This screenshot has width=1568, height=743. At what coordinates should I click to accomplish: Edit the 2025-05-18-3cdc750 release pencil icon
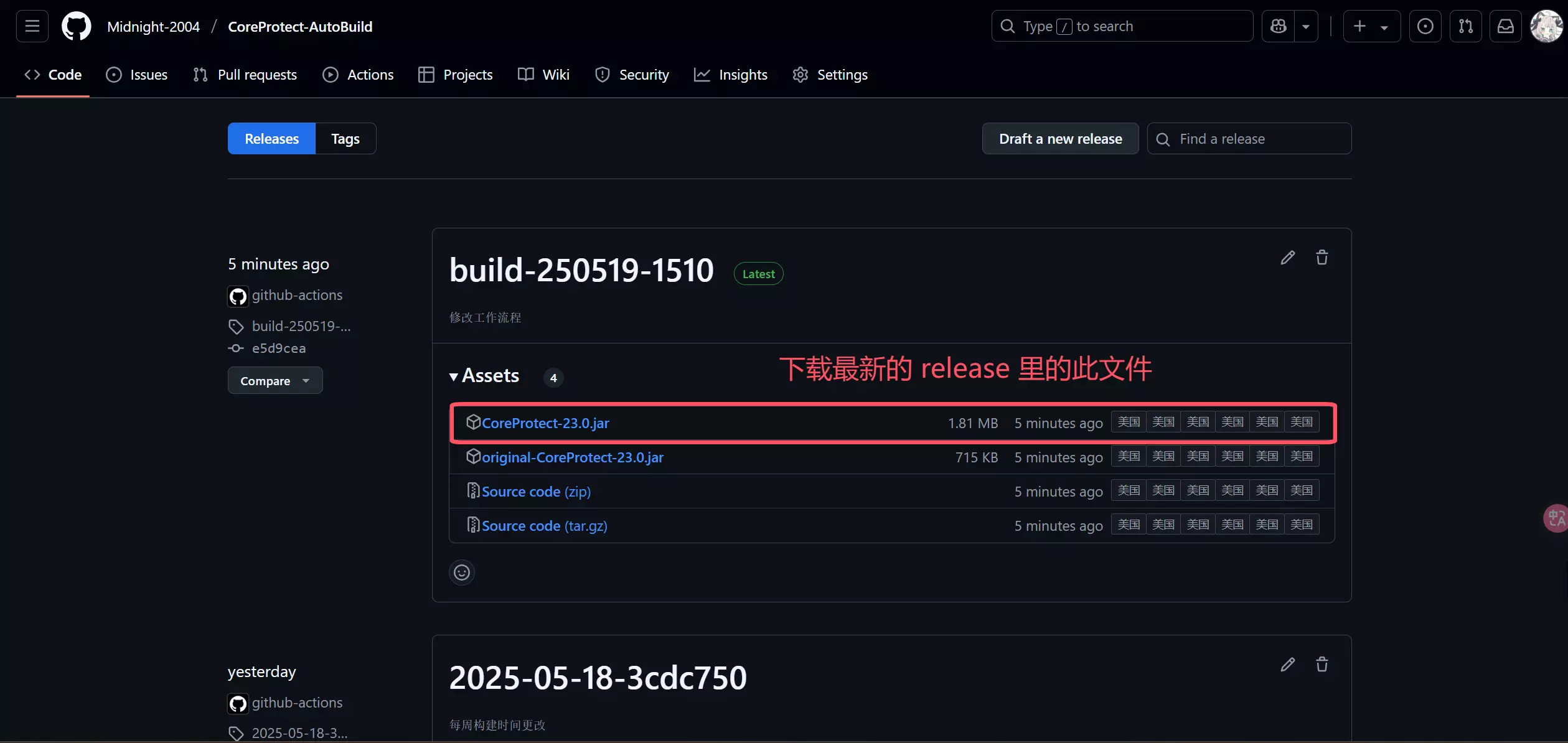click(x=1288, y=665)
